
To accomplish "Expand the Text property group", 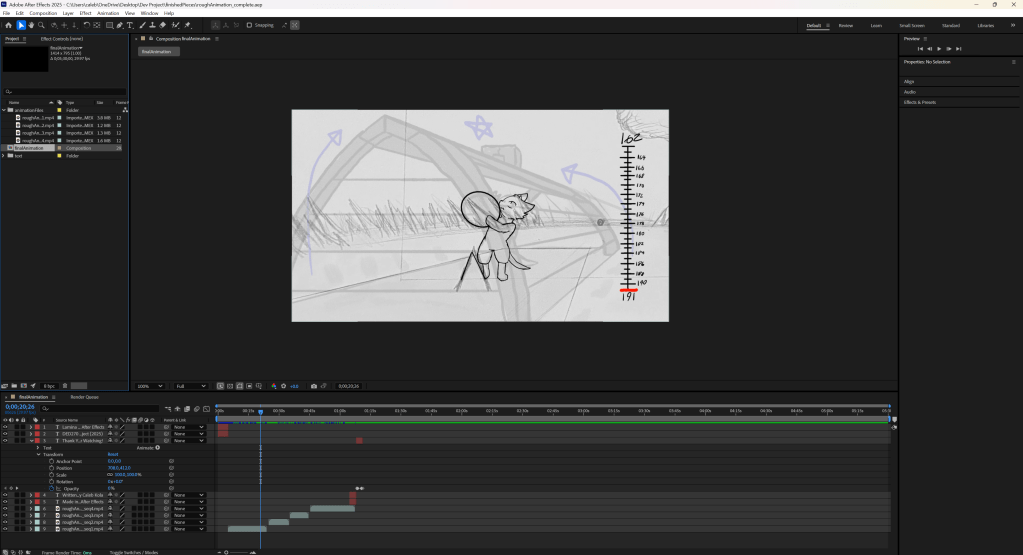I will pos(38,447).
